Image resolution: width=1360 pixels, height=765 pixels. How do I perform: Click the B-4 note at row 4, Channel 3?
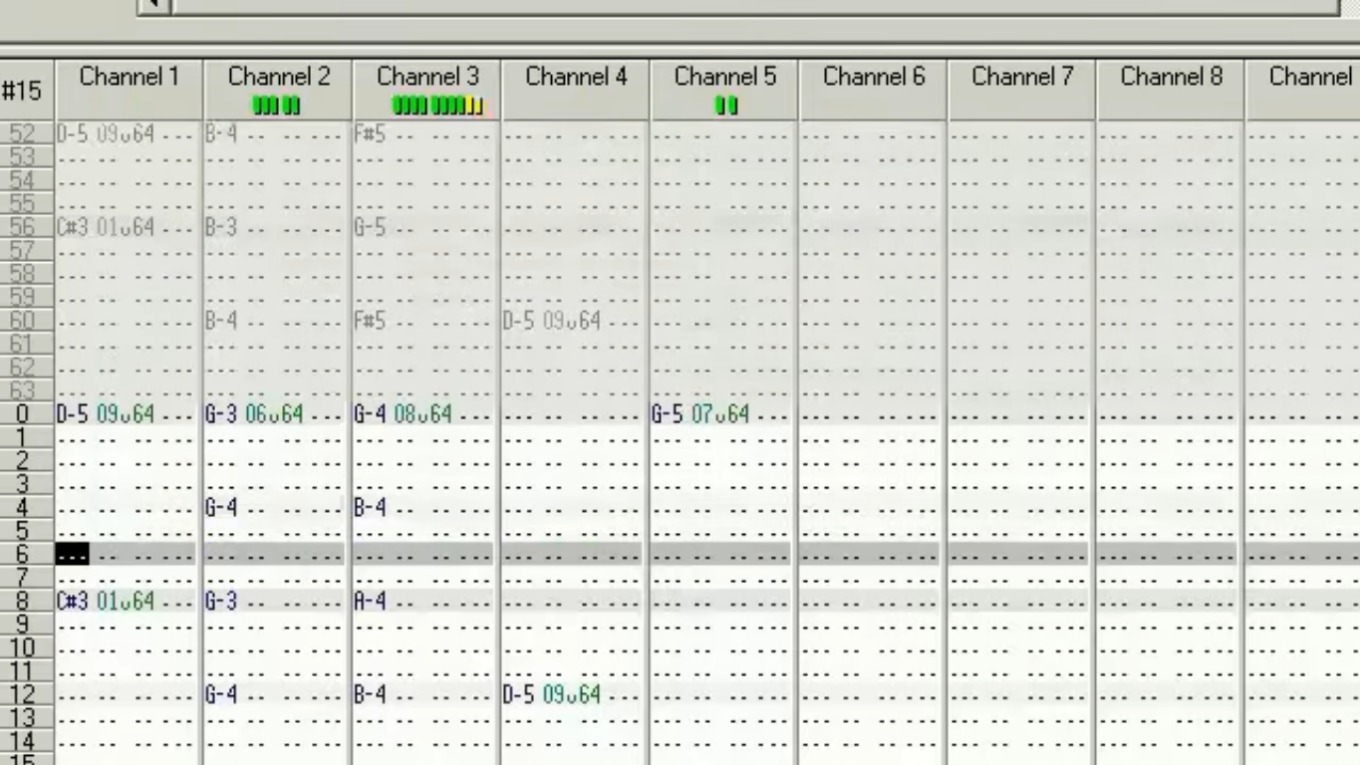[x=369, y=508]
